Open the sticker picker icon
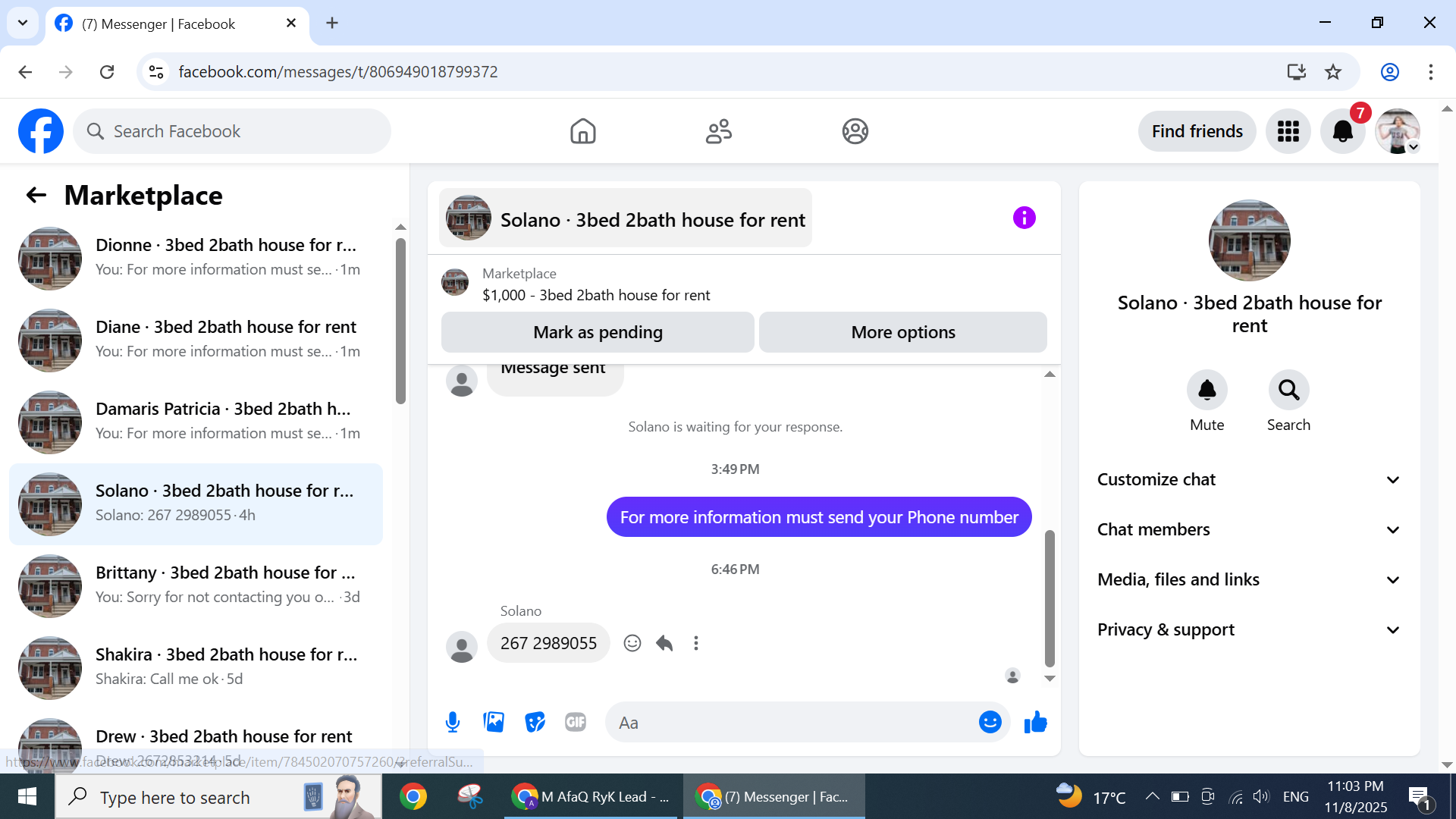The height and width of the screenshot is (819, 1456). [x=535, y=722]
